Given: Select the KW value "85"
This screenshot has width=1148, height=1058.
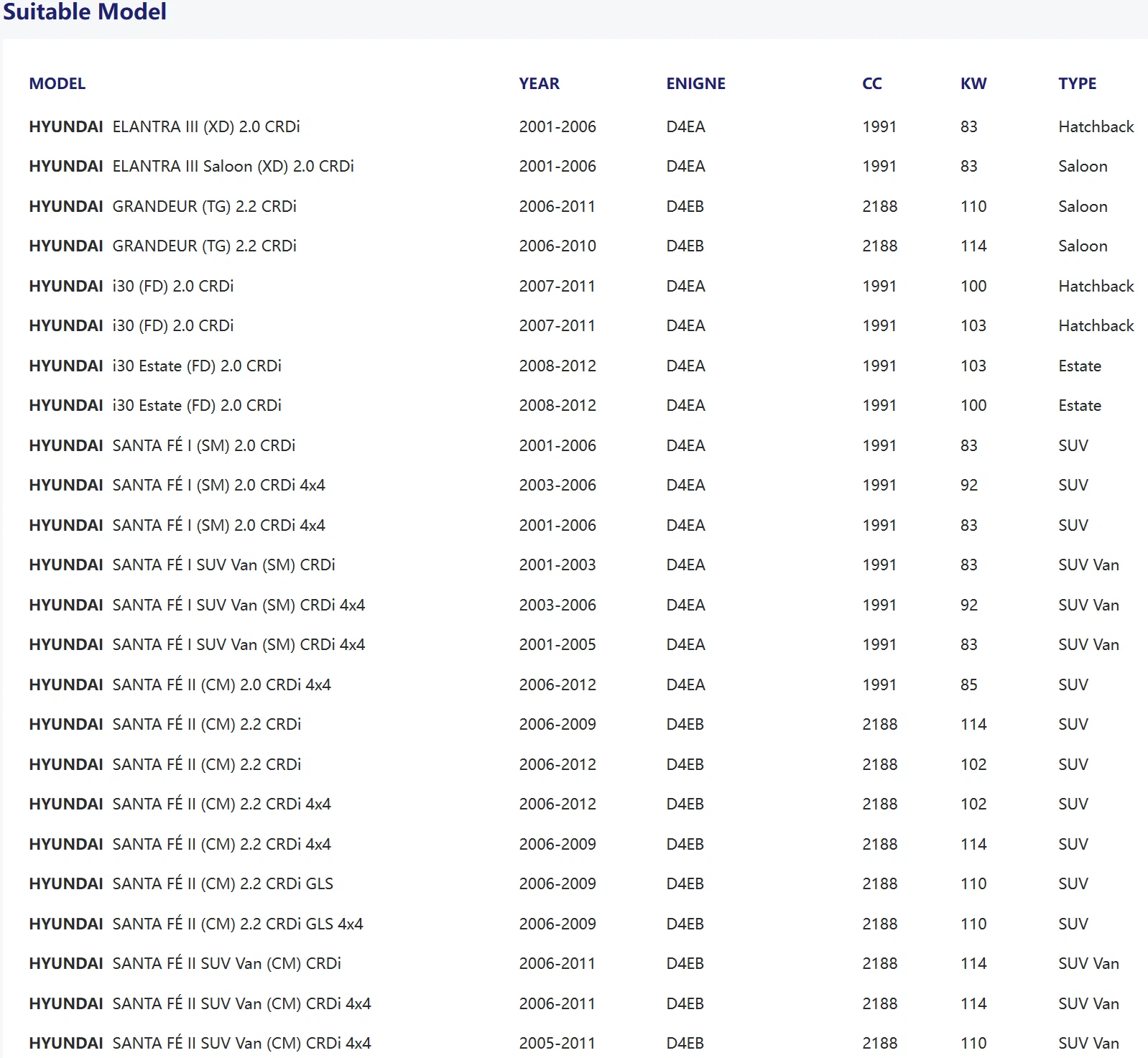Looking at the screenshot, I should [x=969, y=685].
